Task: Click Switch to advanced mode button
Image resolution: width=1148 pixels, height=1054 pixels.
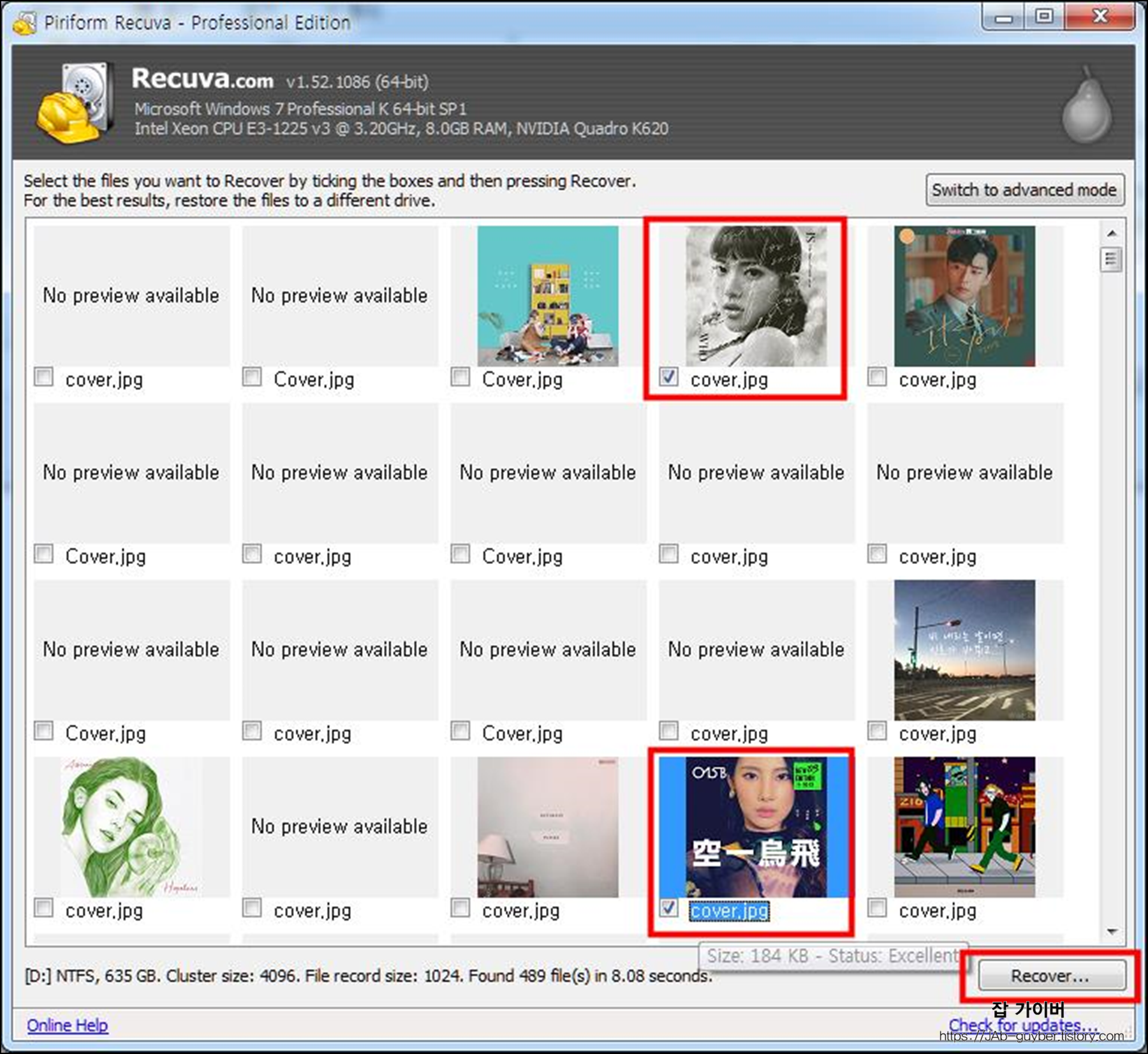Action: (1025, 190)
